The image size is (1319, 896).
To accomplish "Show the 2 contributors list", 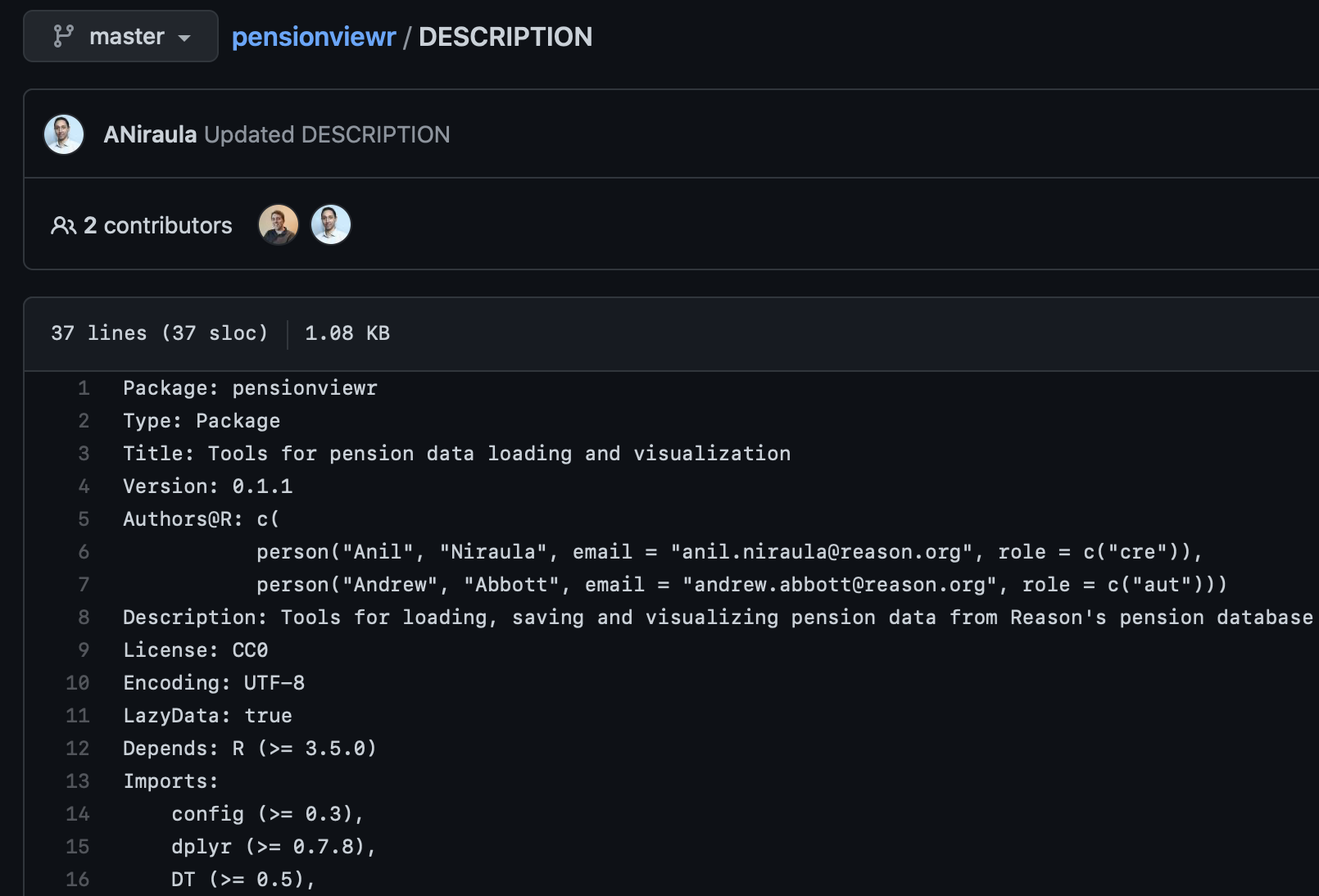I will tap(142, 225).
